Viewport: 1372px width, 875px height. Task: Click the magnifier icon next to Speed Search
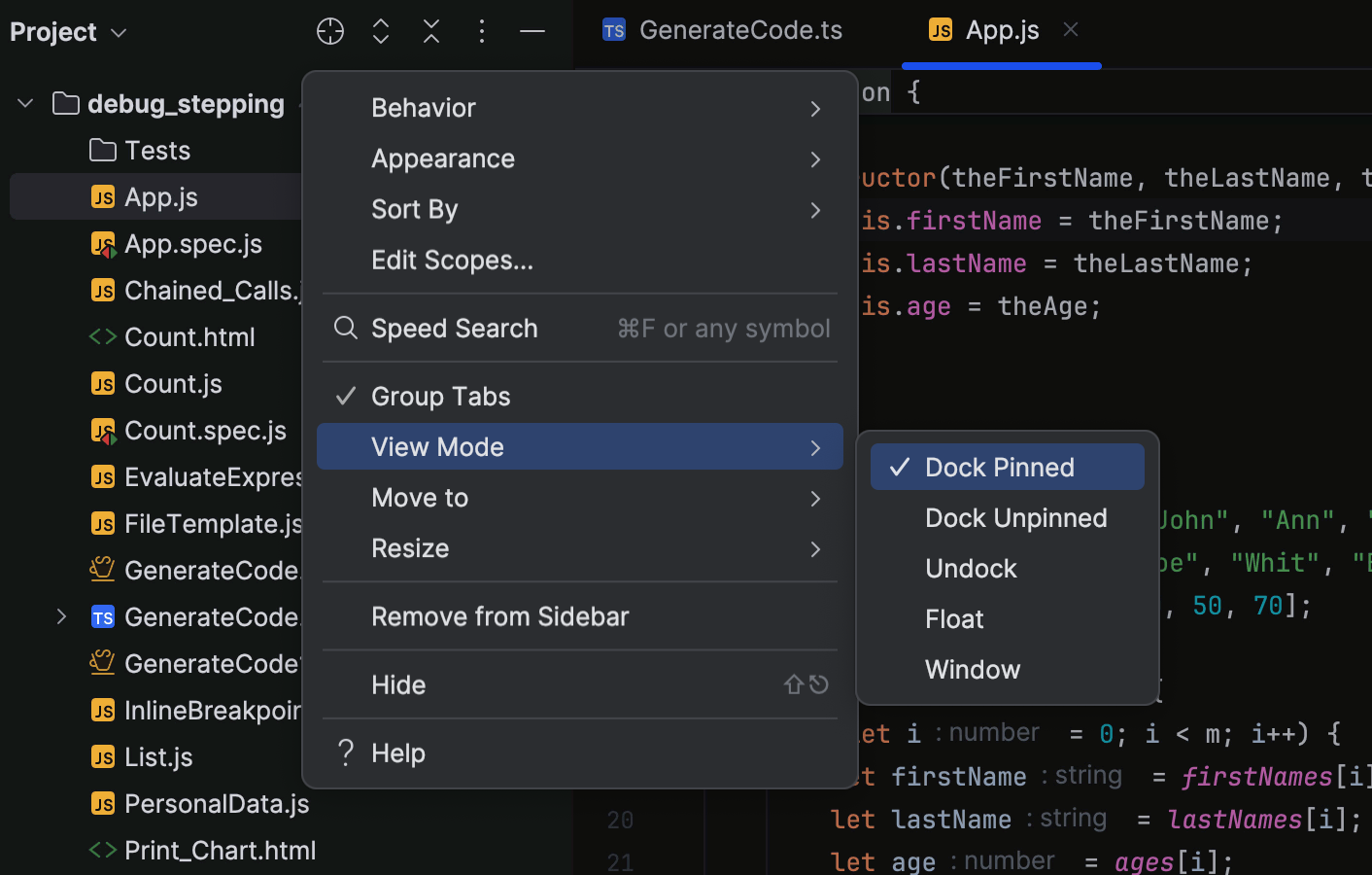[346, 329]
